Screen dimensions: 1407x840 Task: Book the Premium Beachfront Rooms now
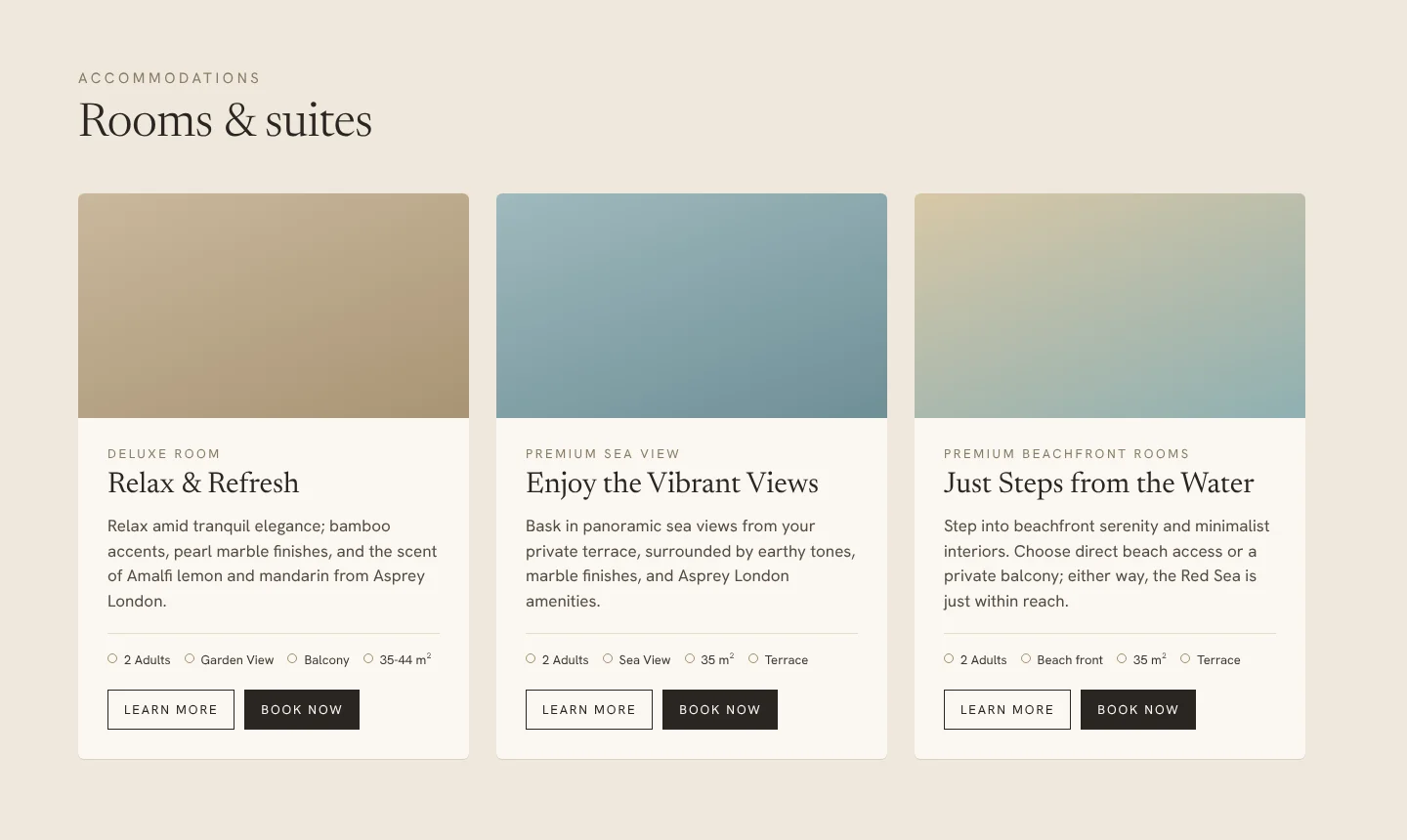(x=1138, y=709)
